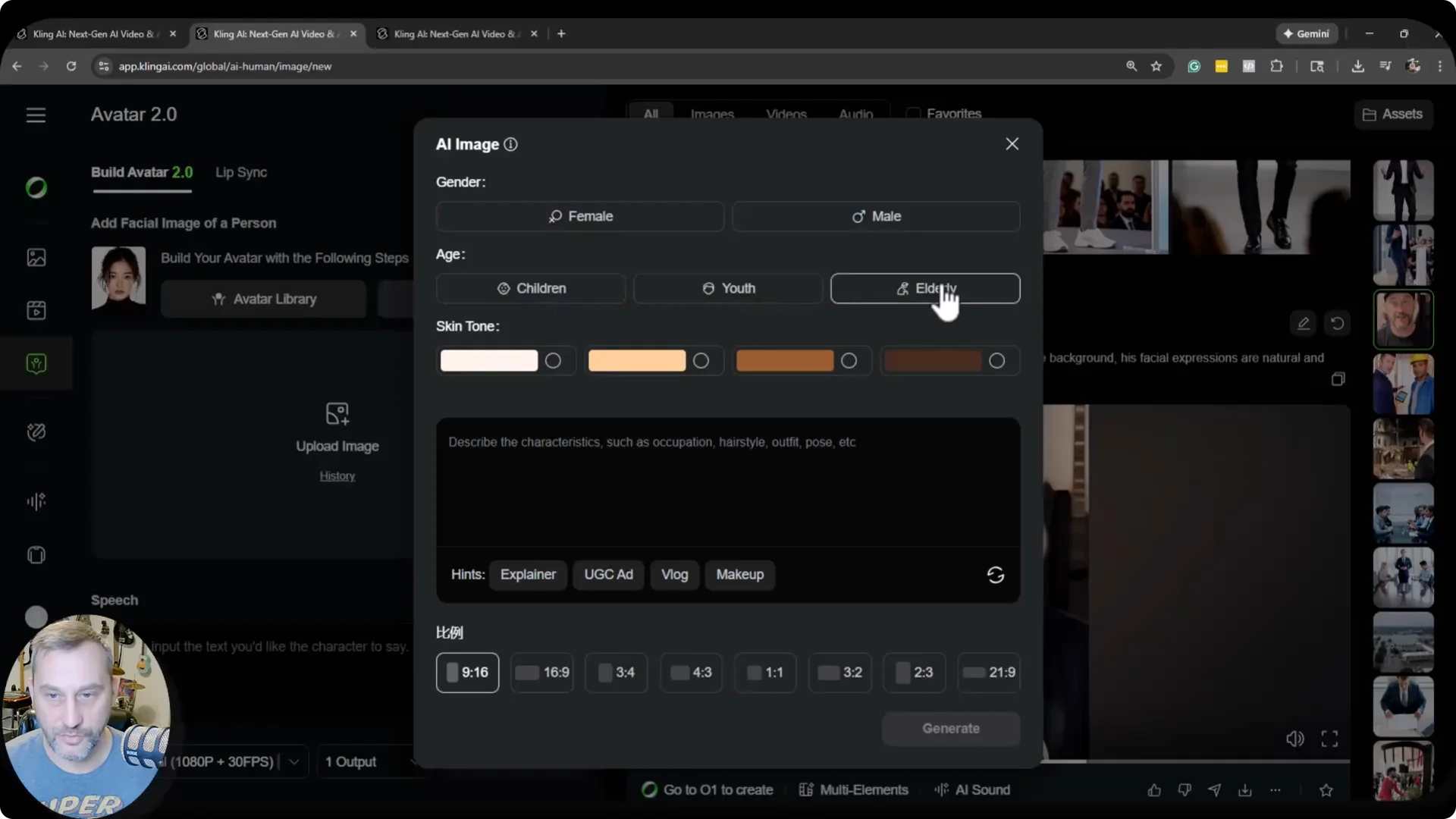The width and height of the screenshot is (1456, 819).
Task: Close the AI Image dialog
Action: click(x=1012, y=144)
